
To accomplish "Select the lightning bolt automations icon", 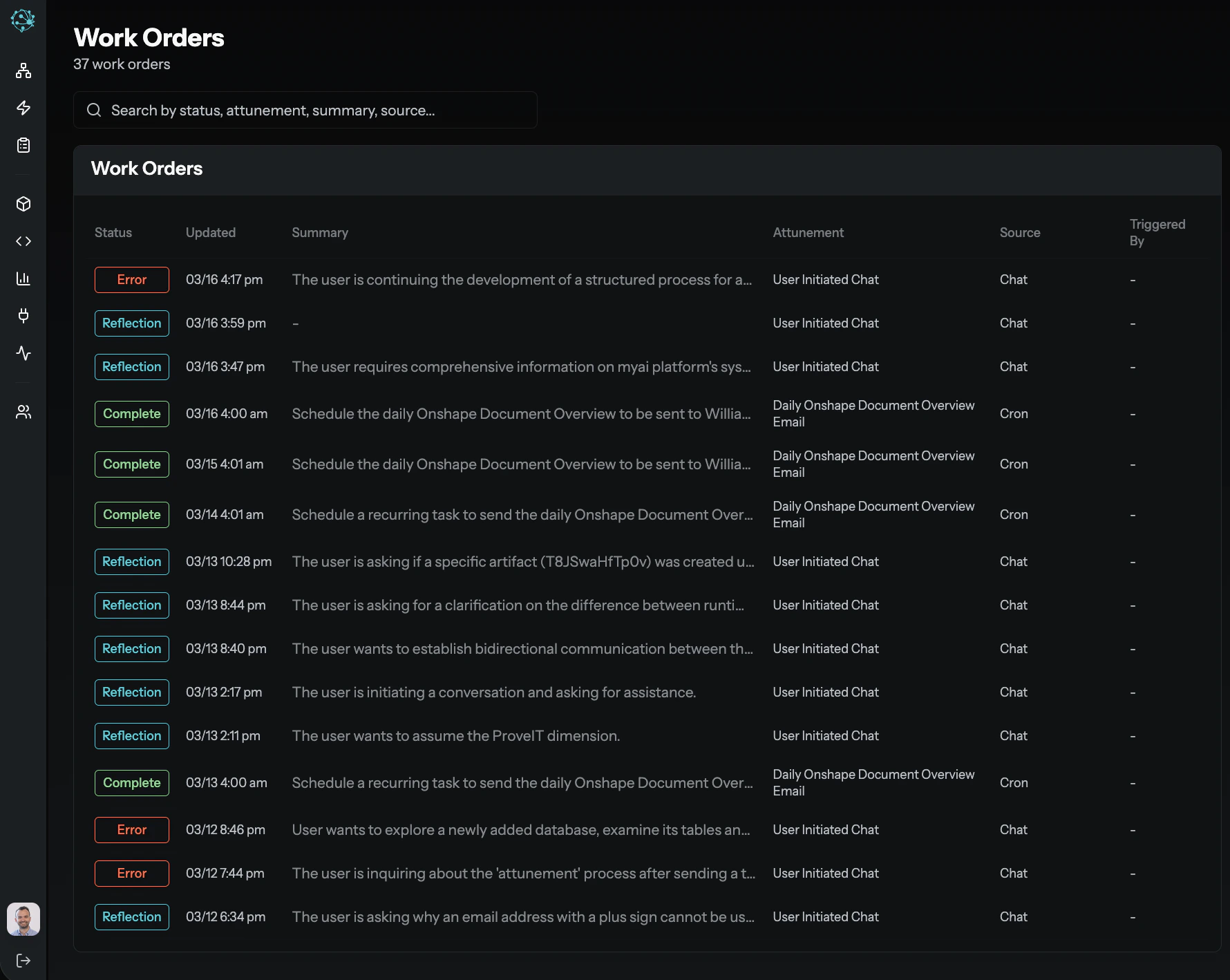I will point(23,108).
